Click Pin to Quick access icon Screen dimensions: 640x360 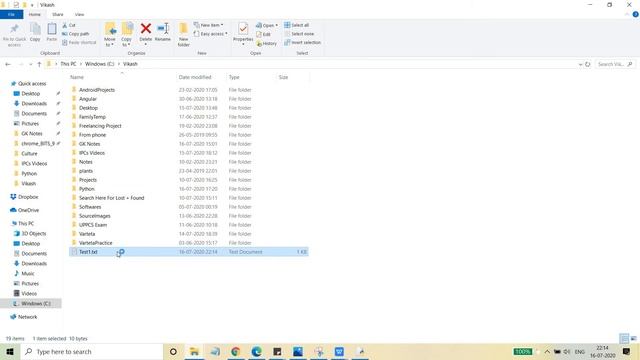(14, 29)
